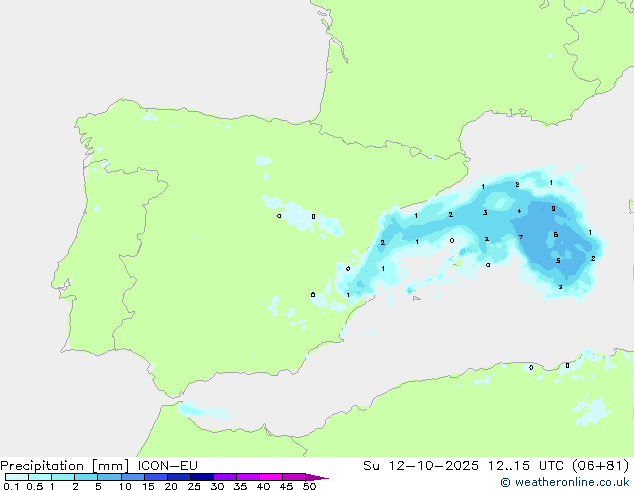
Task: Click the time range '12..15 UTC'
Action: tap(526, 466)
